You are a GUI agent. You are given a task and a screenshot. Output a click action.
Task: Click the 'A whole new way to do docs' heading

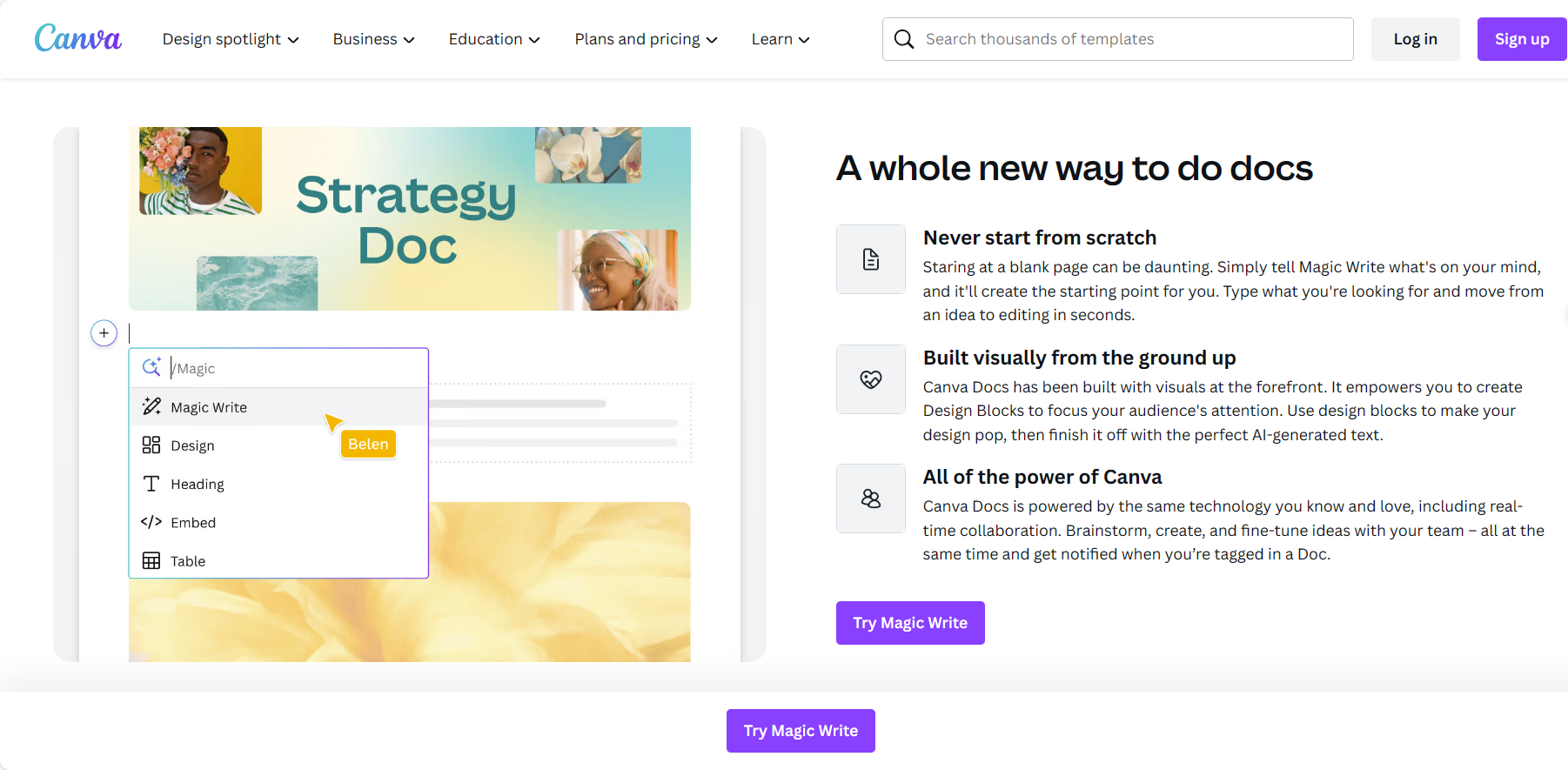[1075, 168]
